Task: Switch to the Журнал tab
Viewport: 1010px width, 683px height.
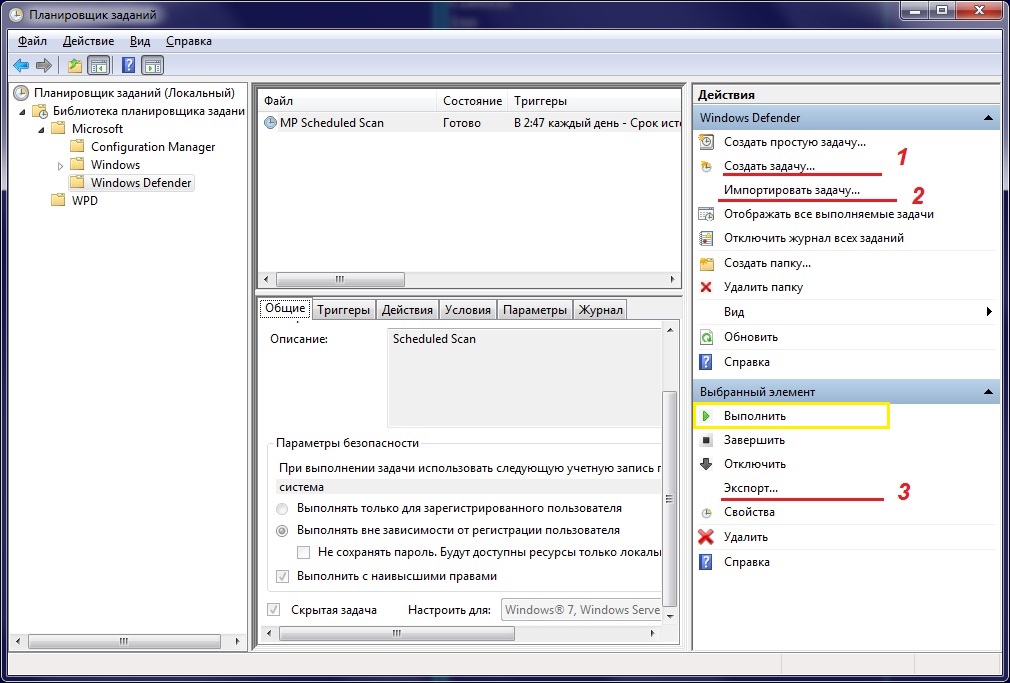Action: [600, 310]
